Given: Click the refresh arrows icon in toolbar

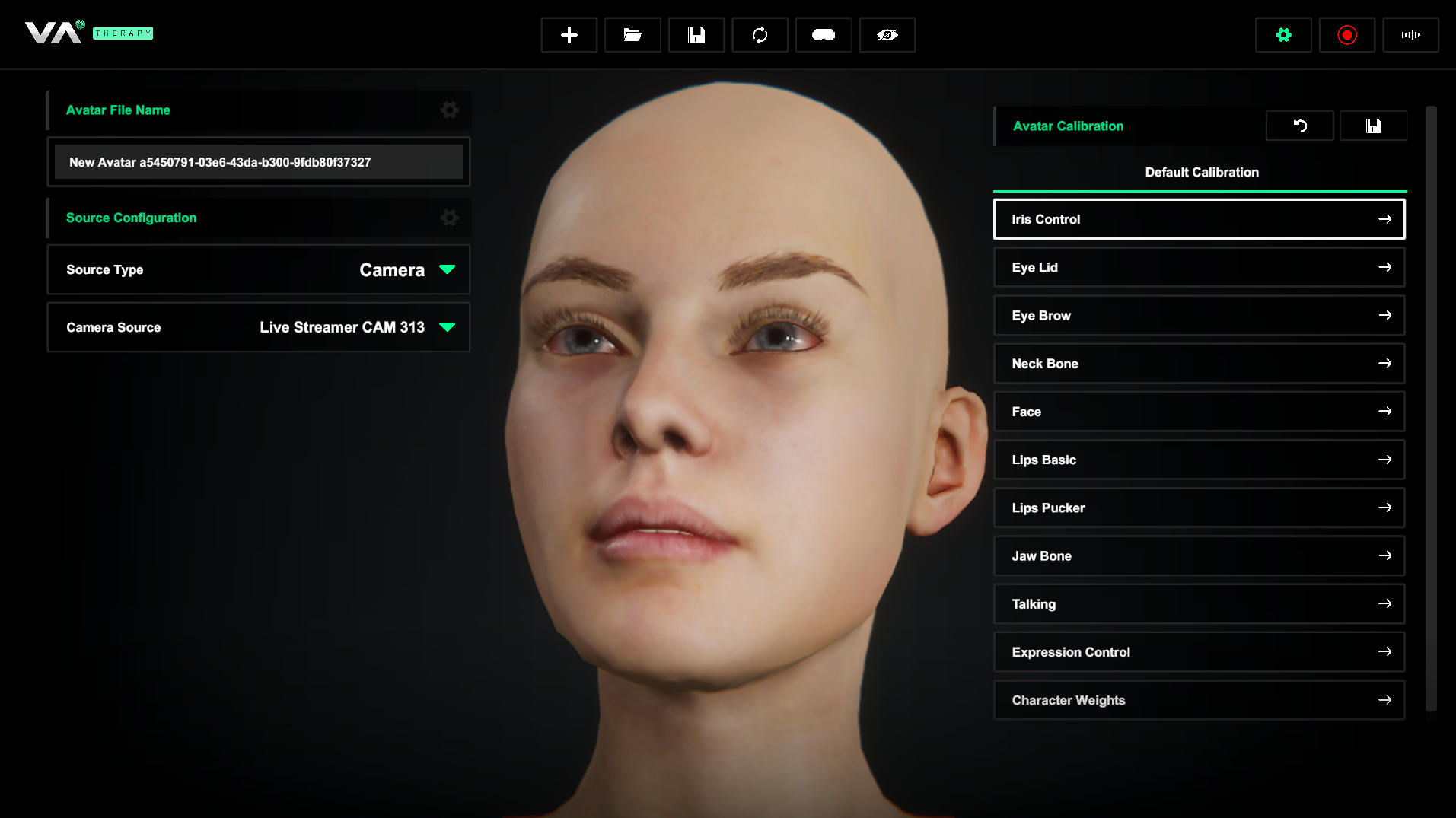Looking at the screenshot, I should tap(760, 35).
